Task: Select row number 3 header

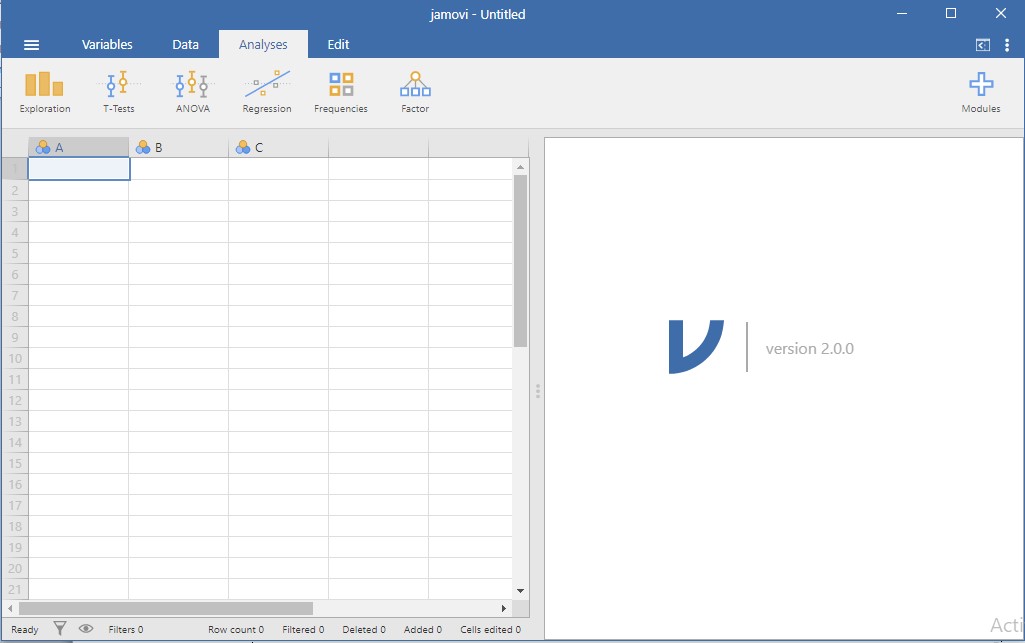Action: tap(15, 211)
